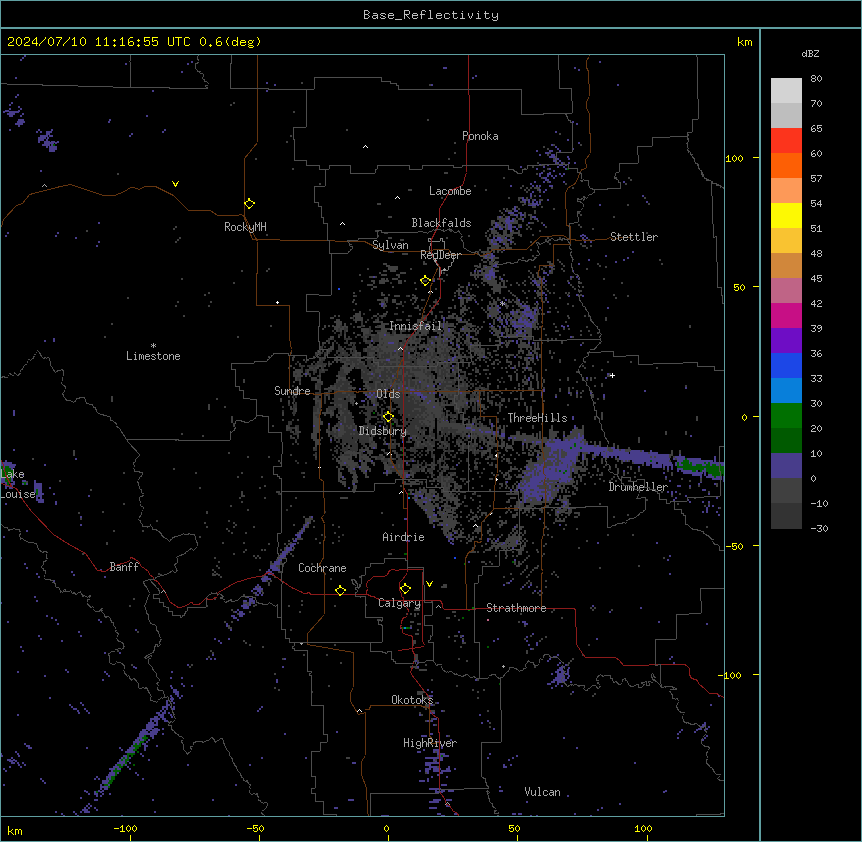Select the 65 dBZ red color swatch
Image resolution: width=862 pixels, height=842 pixels.
(786, 140)
